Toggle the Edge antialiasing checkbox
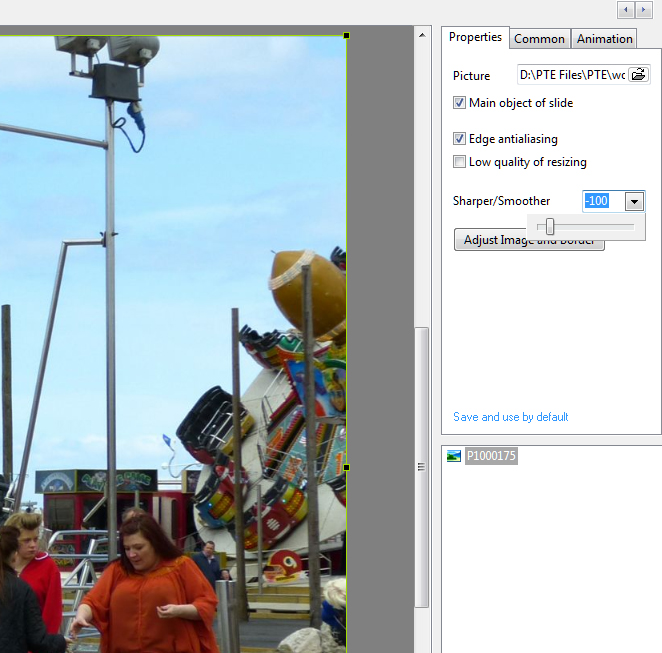Image resolution: width=662 pixels, height=653 pixels. [460, 139]
